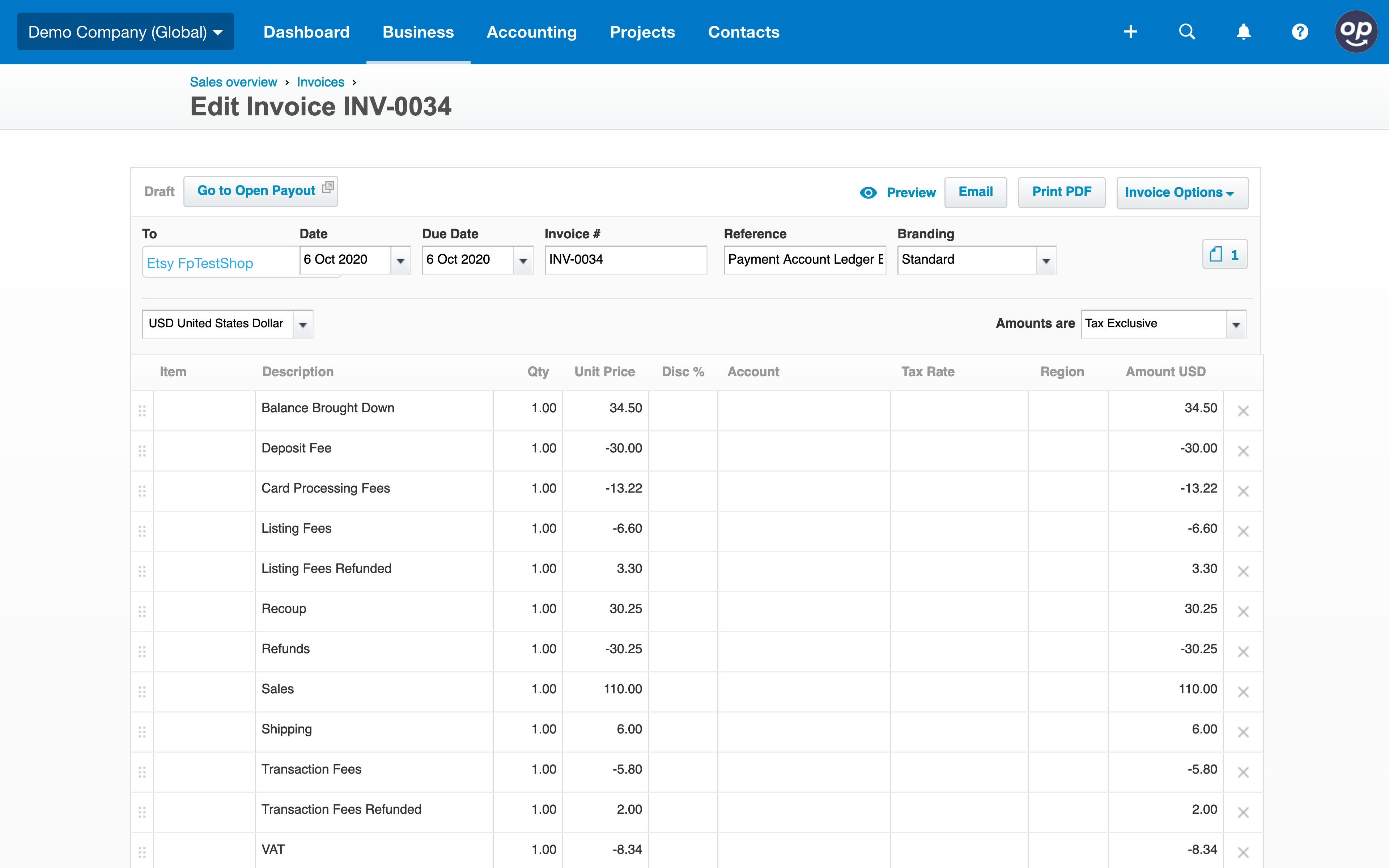Click the Sales description cell
This screenshot has height=868, width=1389.
click(x=374, y=692)
